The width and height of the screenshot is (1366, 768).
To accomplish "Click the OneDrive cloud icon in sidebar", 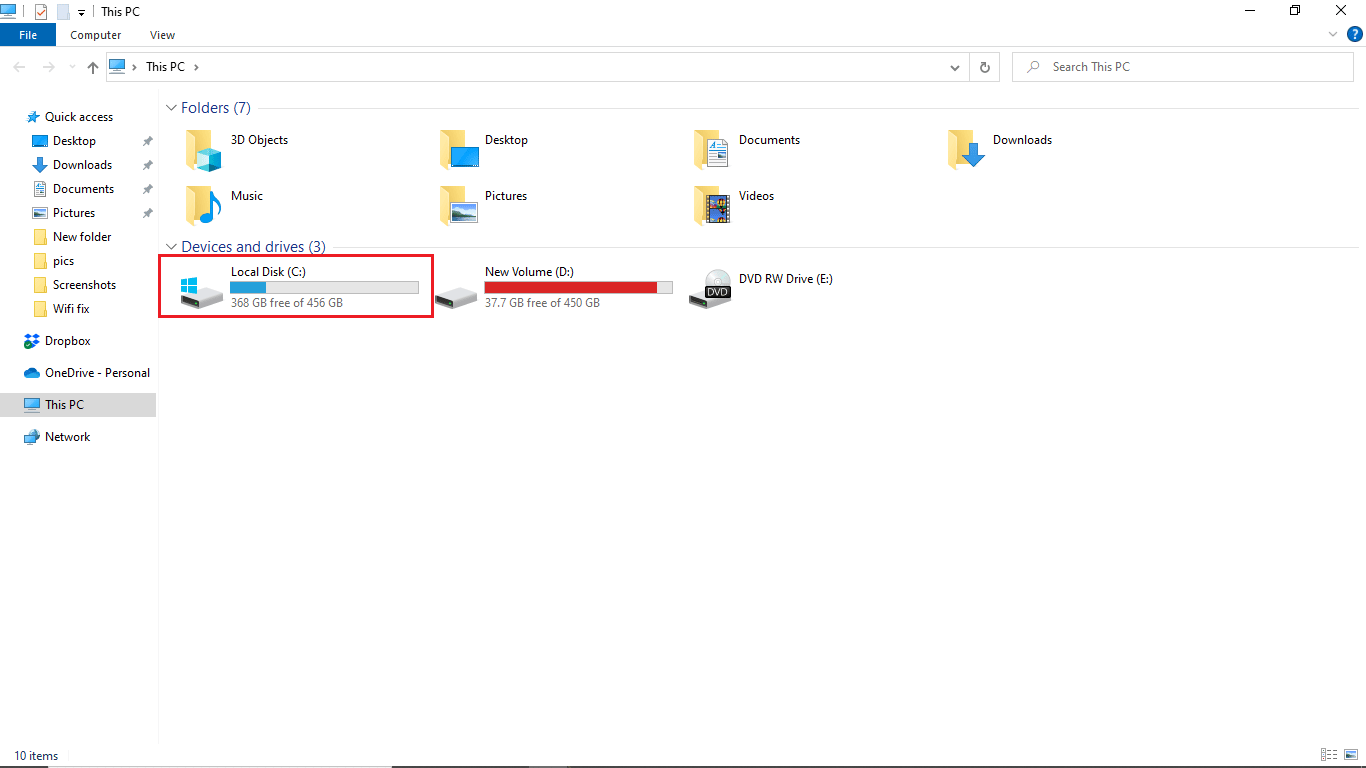I will (32, 373).
